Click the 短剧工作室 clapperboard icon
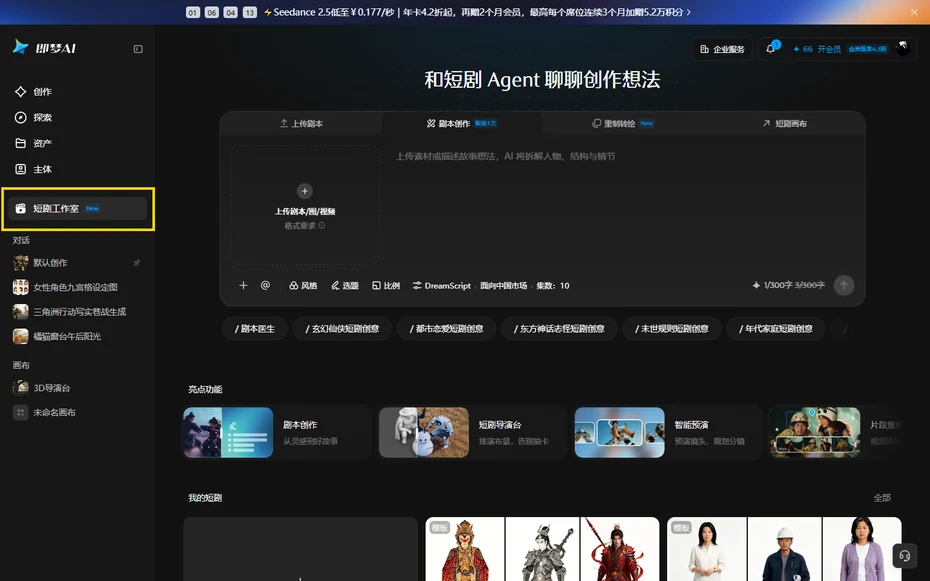Image resolution: width=930 pixels, height=581 pixels. tap(20, 209)
